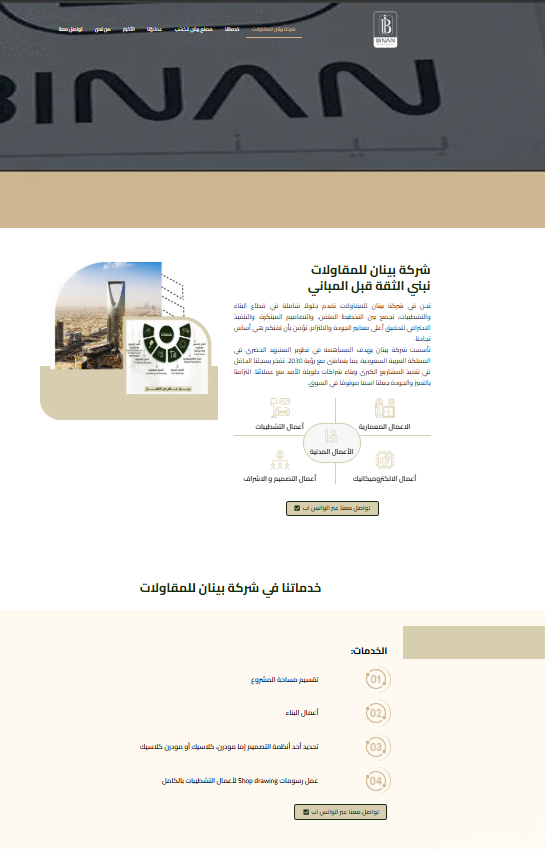Screen dimensions: 545x849
Task: Click the finishing works sofa and lamp icon
Action: (x=280, y=407)
